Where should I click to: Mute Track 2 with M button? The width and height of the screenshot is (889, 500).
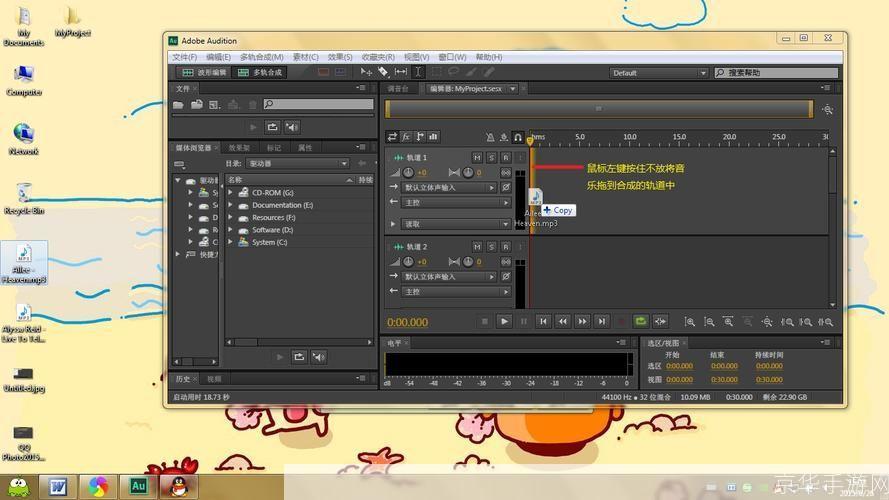(477, 247)
